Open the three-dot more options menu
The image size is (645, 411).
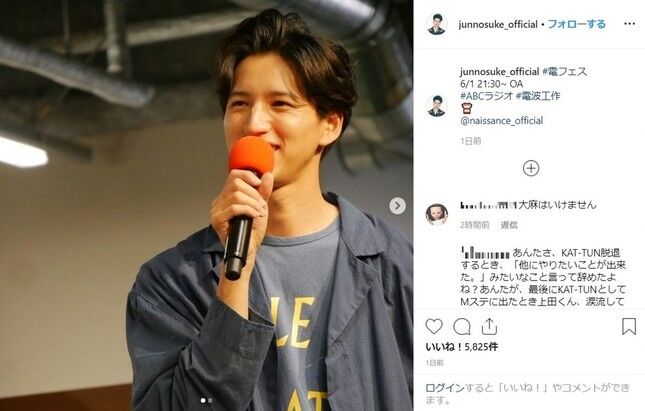pyautogui.click(x=629, y=24)
